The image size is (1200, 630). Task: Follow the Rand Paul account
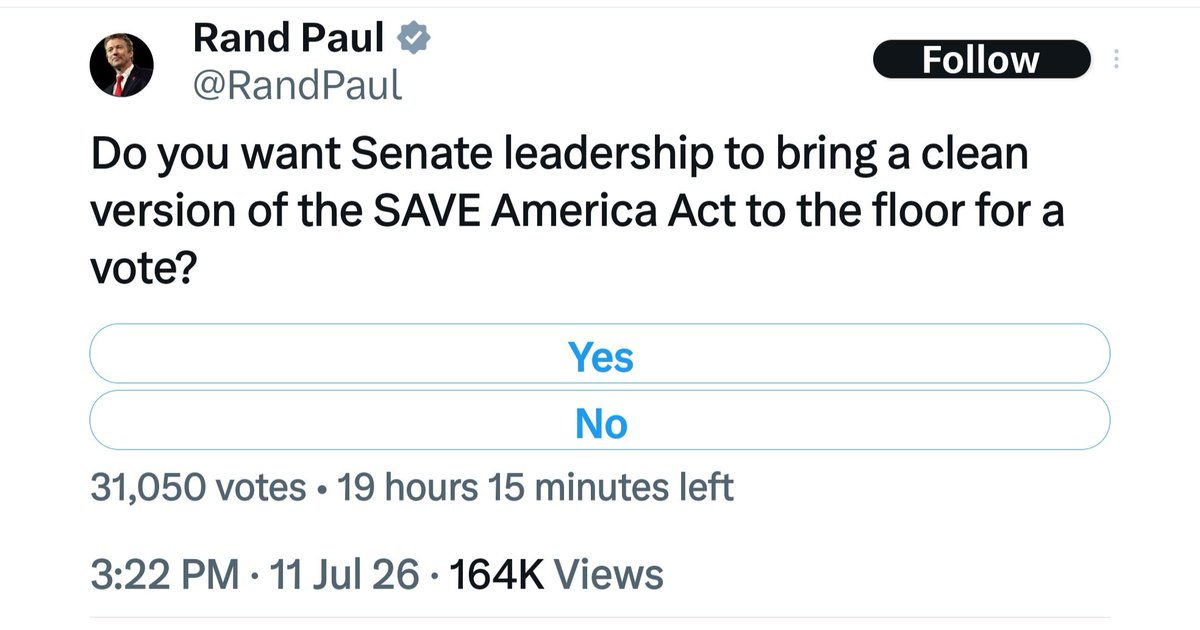[980, 59]
